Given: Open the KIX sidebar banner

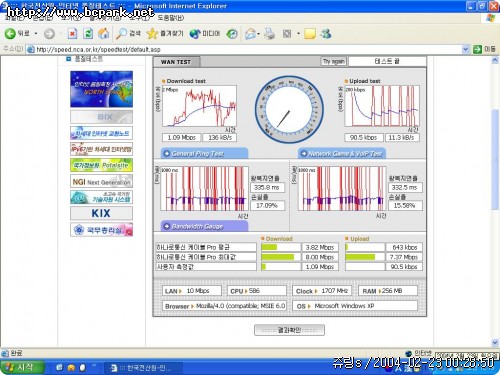Looking at the screenshot, I should pyautogui.click(x=101, y=213).
